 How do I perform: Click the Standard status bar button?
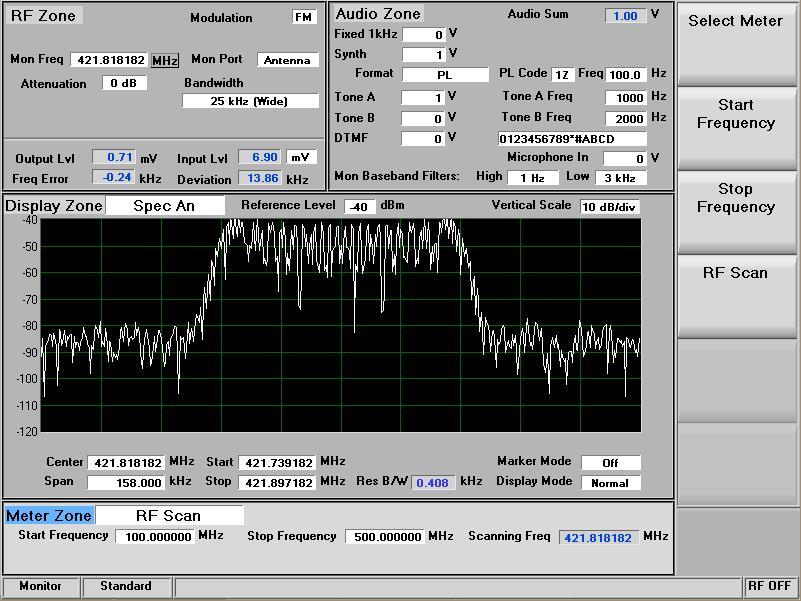[126, 586]
